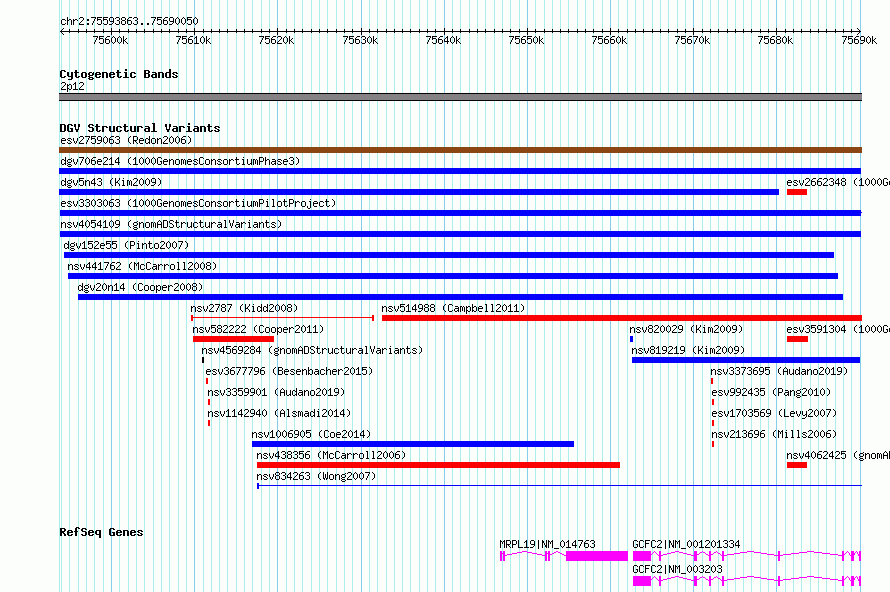Image resolution: width=890 pixels, height=592 pixels.
Task: Click the 75680k scale tick label
Action: pyautogui.click(x=775, y=40)
